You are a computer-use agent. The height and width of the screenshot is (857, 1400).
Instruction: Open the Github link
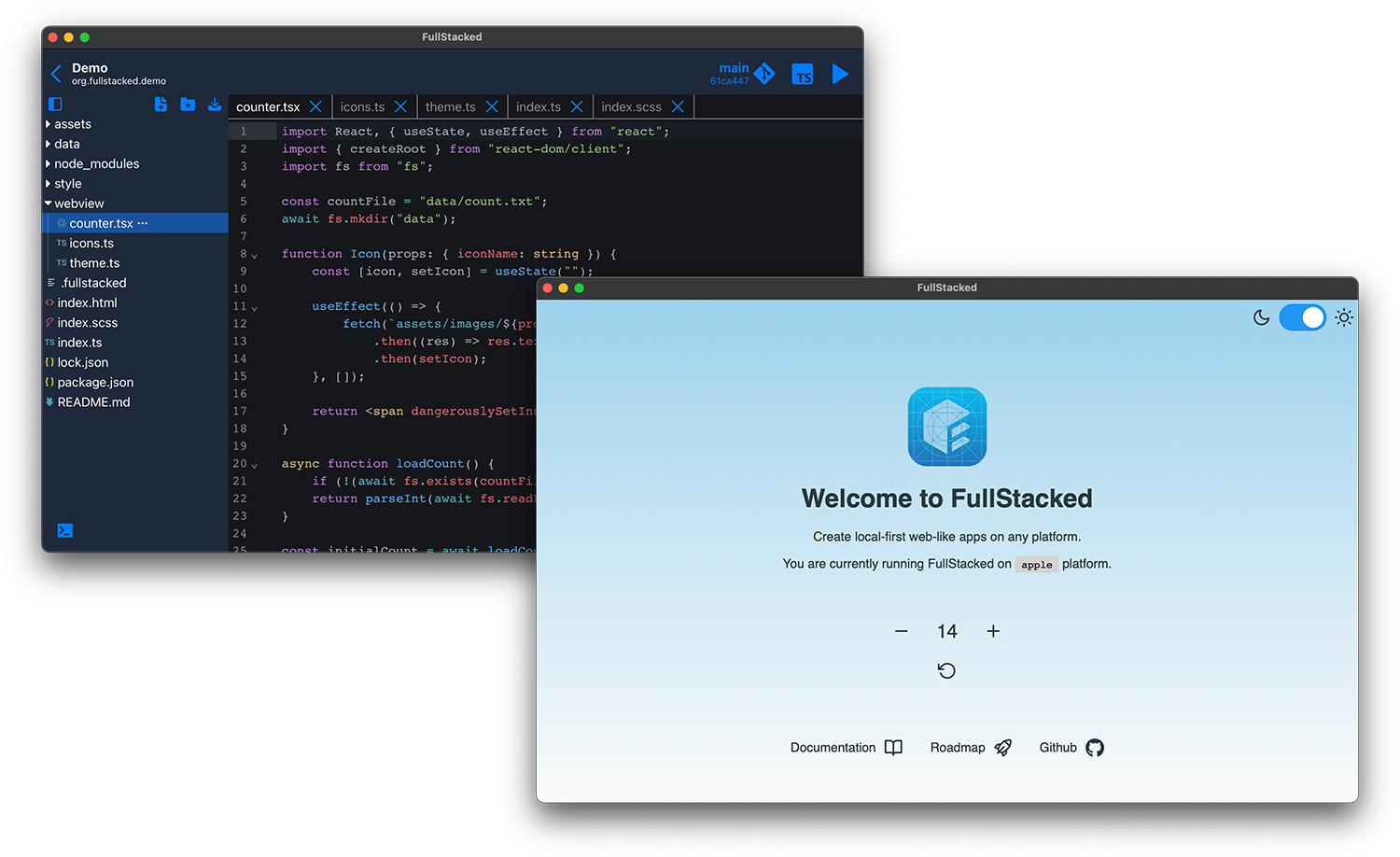(1071, 748)
